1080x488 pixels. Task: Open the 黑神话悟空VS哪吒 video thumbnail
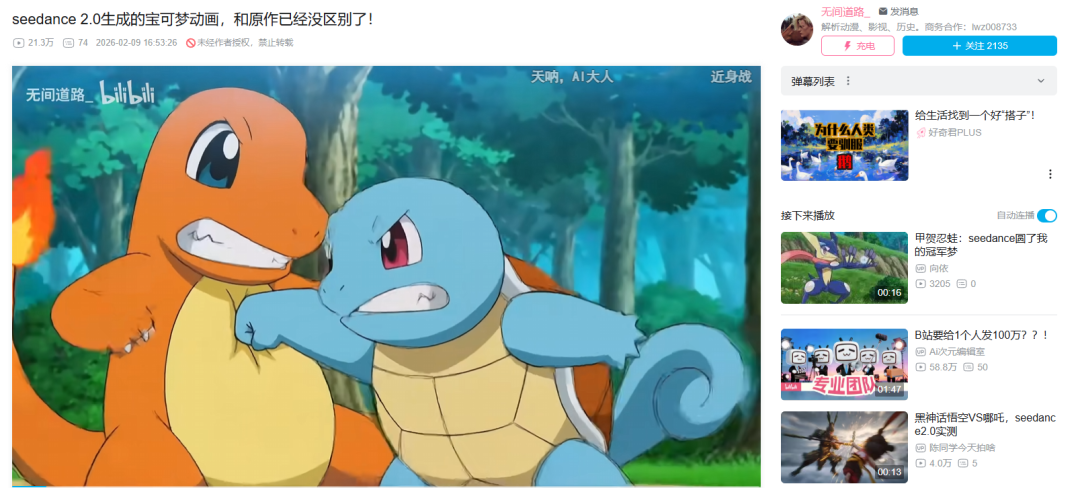point(844,447)
